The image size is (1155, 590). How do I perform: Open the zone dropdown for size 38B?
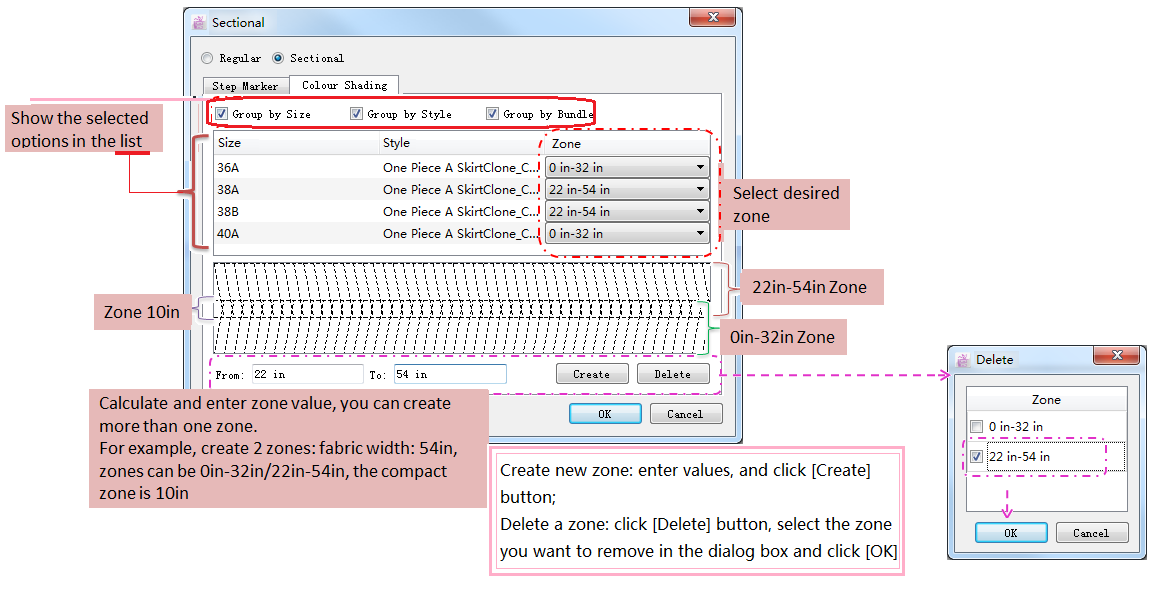pyautogui.click(x=627, y=212)
